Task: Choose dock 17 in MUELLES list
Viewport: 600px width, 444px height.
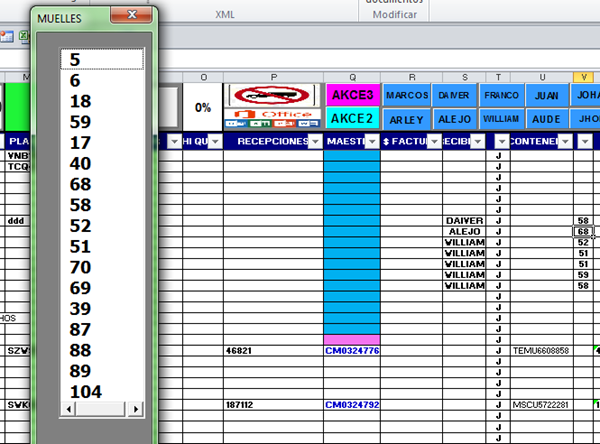Action: (x=102, y=143)
